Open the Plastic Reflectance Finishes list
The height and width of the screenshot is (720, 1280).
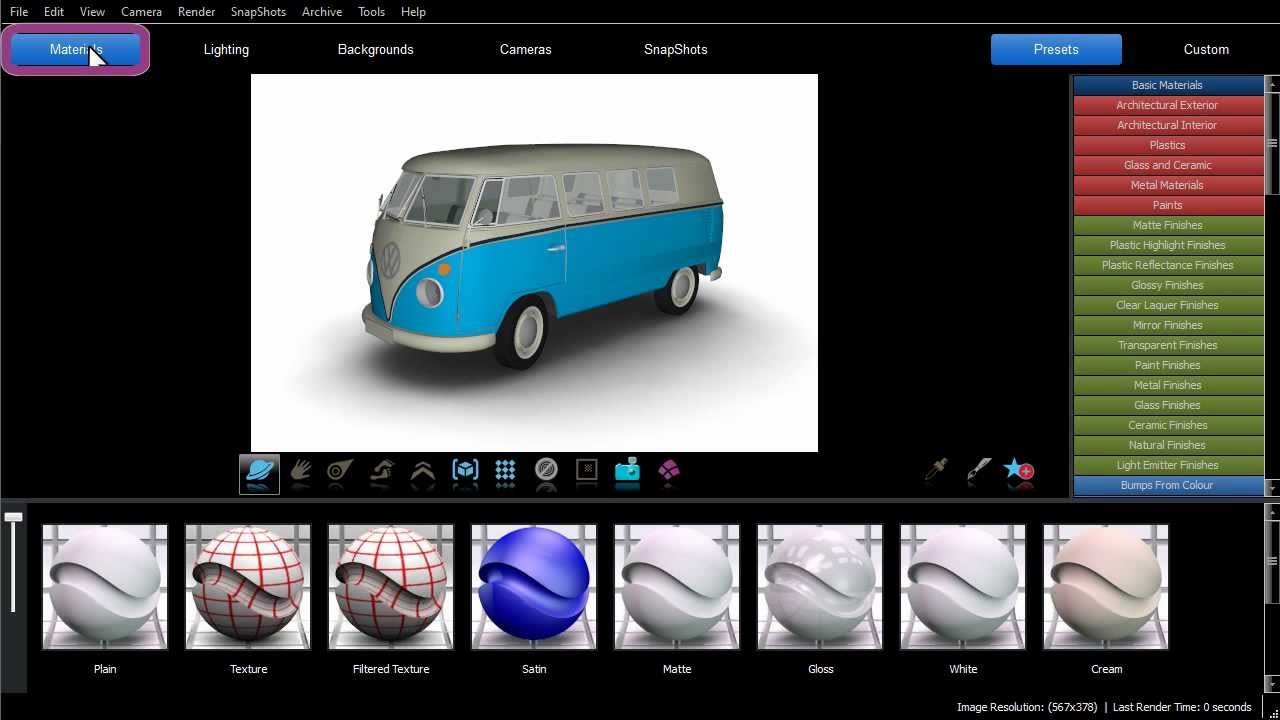click(1168, 265)
